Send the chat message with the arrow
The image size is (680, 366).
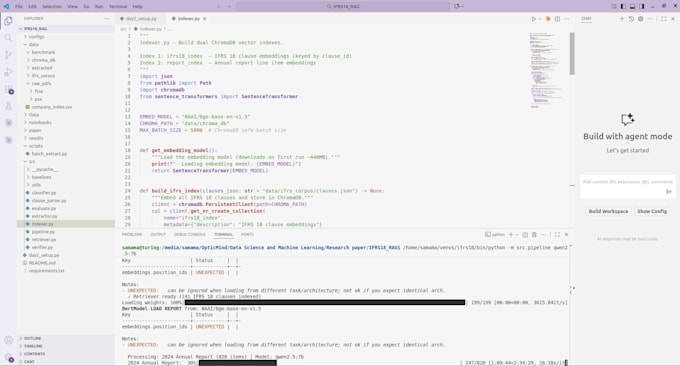(669, 192)
